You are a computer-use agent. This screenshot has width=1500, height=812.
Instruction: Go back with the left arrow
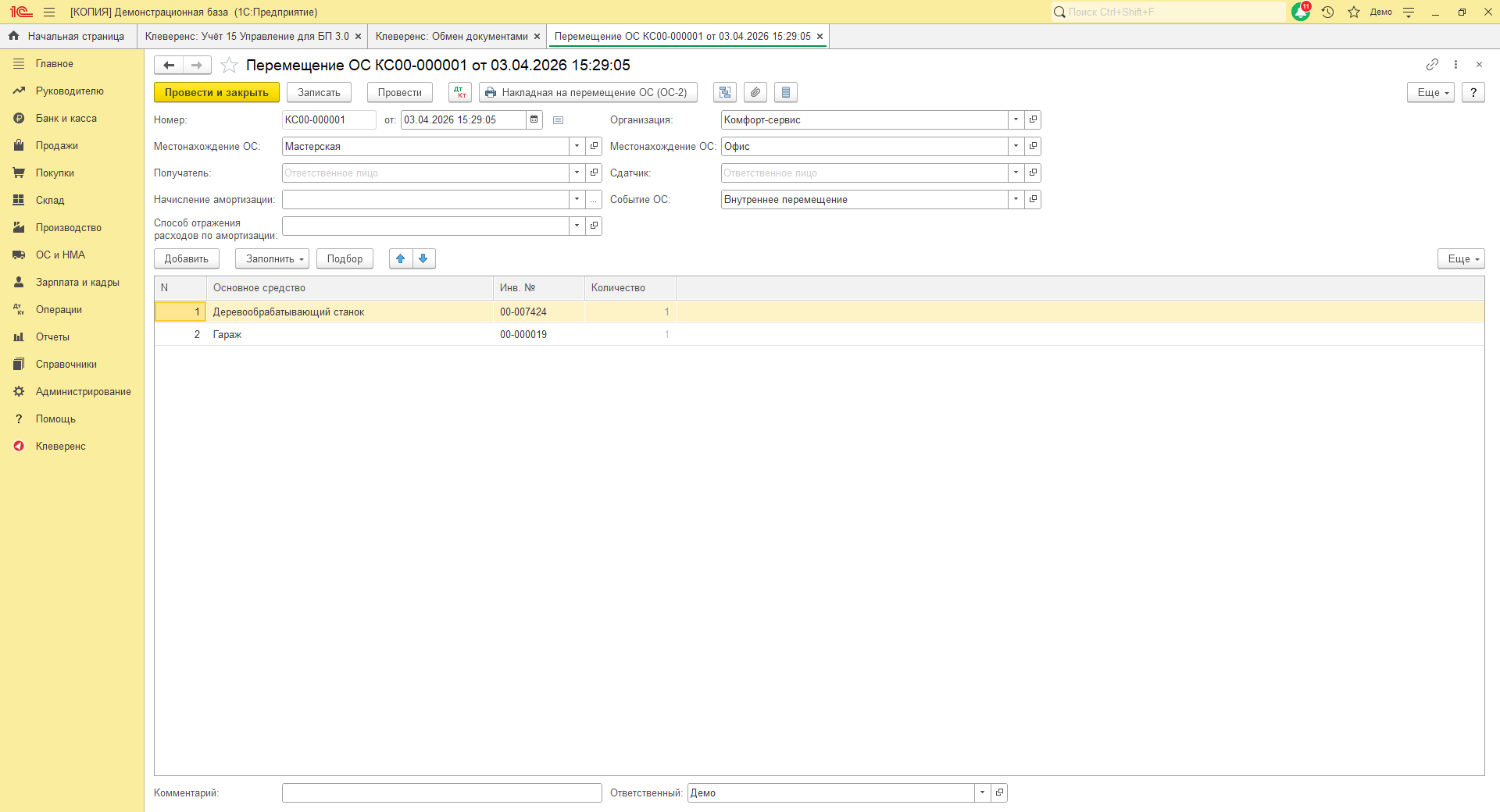[x=169, y=65]
